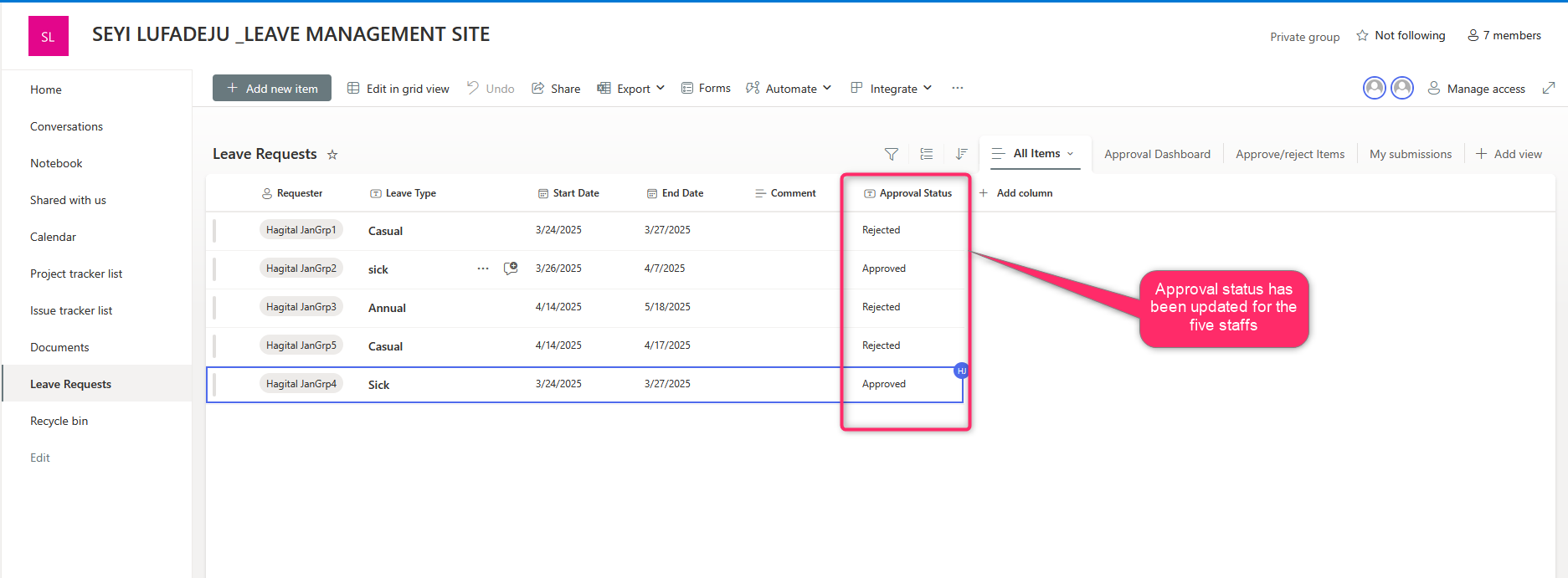The height and width of the screenshot is (578, 1568).
Task: Open Documents in the left nav
Action: pyautogui.click(x=59, y=347)
